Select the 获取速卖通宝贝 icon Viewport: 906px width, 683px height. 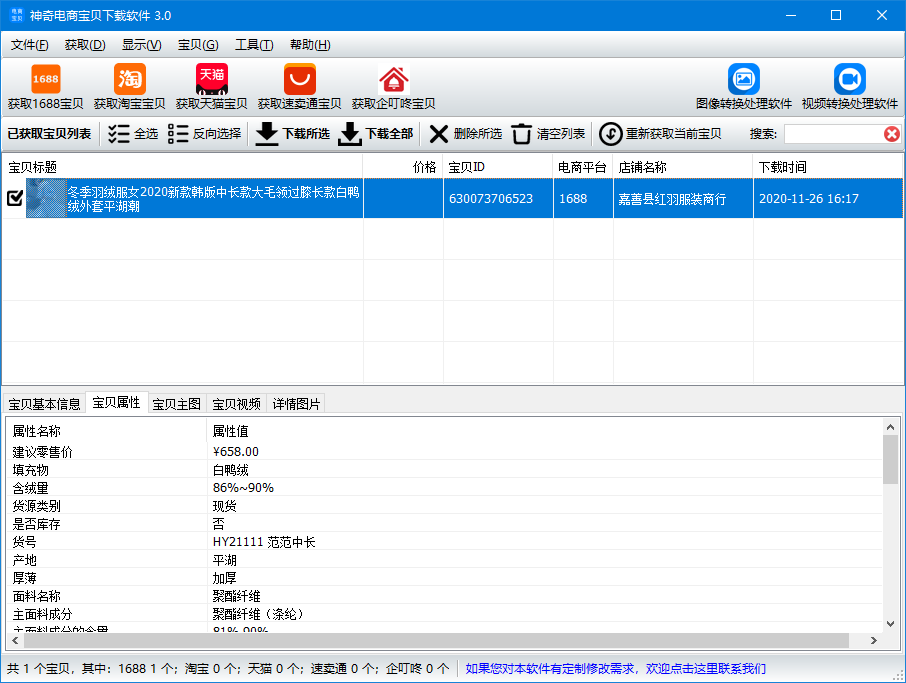pos(299,79)
